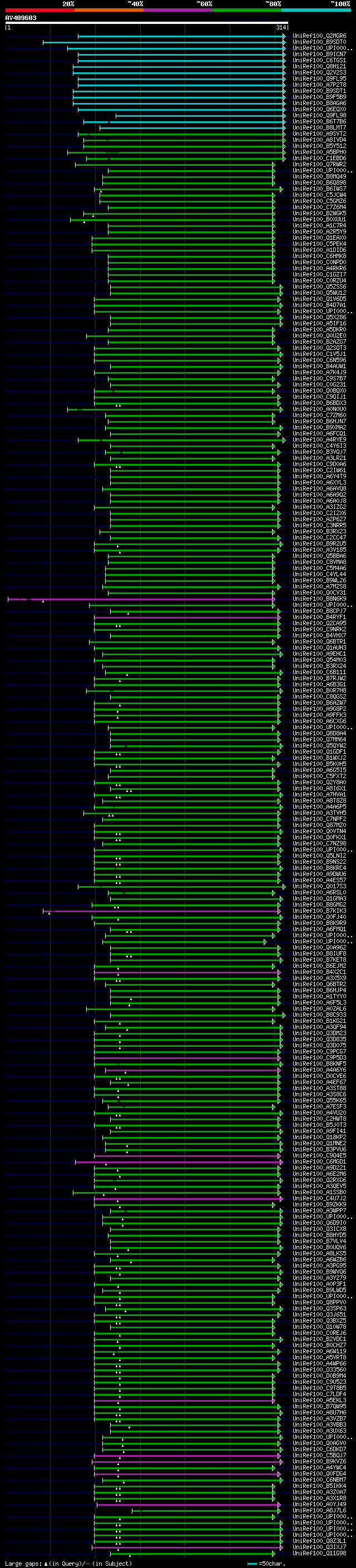
Task: Open hit UniRef100_A7K4J9
Action: coord(319,373)
